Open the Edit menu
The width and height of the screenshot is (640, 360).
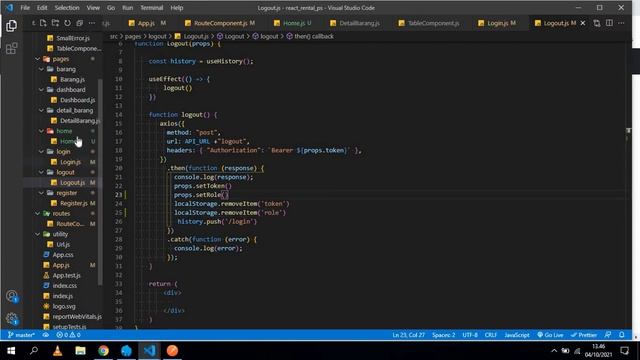coord(42,8)
